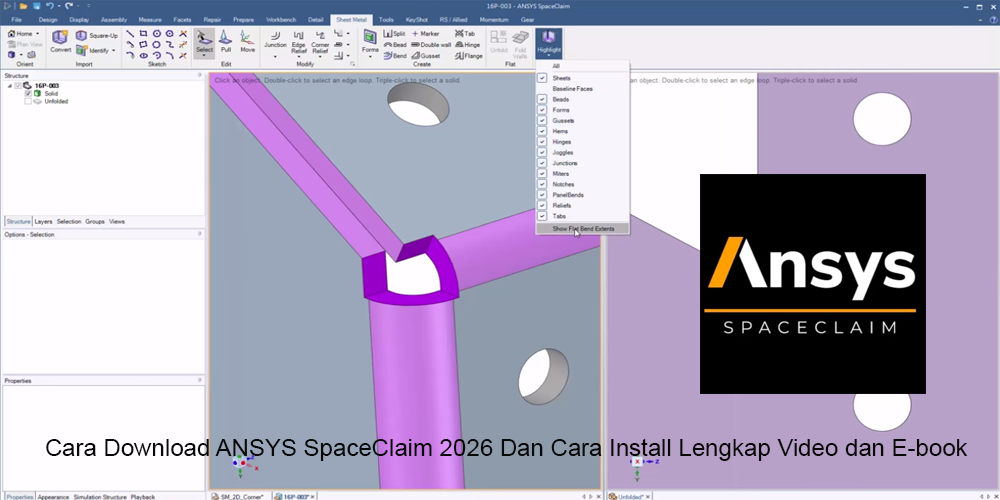This screenshot has width=1000, height=500.
Task: Click the Convert import tool
Action: (x=61, y=42)
